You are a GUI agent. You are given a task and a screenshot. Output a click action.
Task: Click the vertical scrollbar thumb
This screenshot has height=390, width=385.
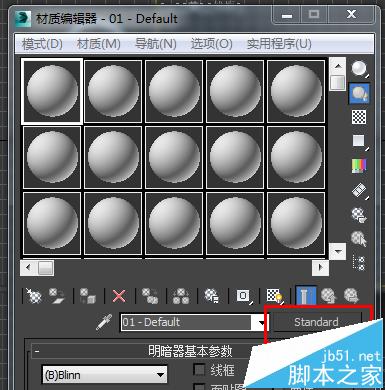coord(337,82)
